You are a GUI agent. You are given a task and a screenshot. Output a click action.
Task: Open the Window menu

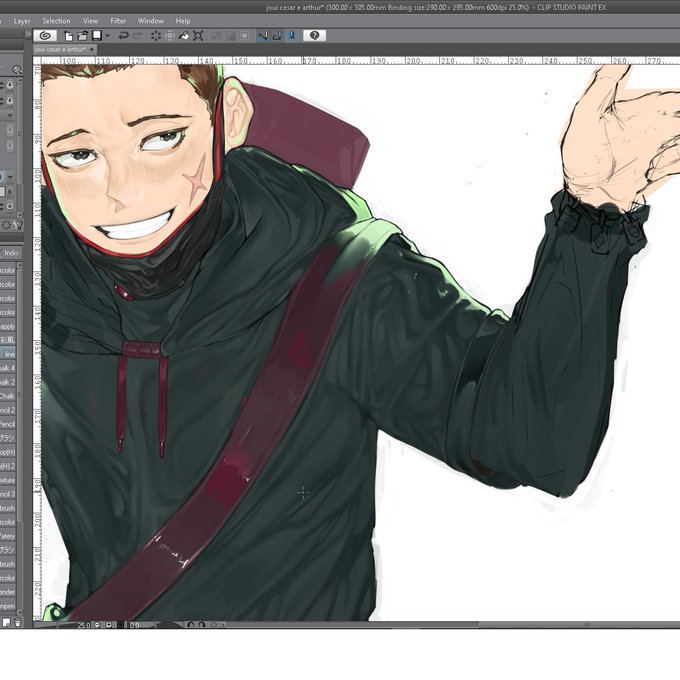click(x=150, y=21)
